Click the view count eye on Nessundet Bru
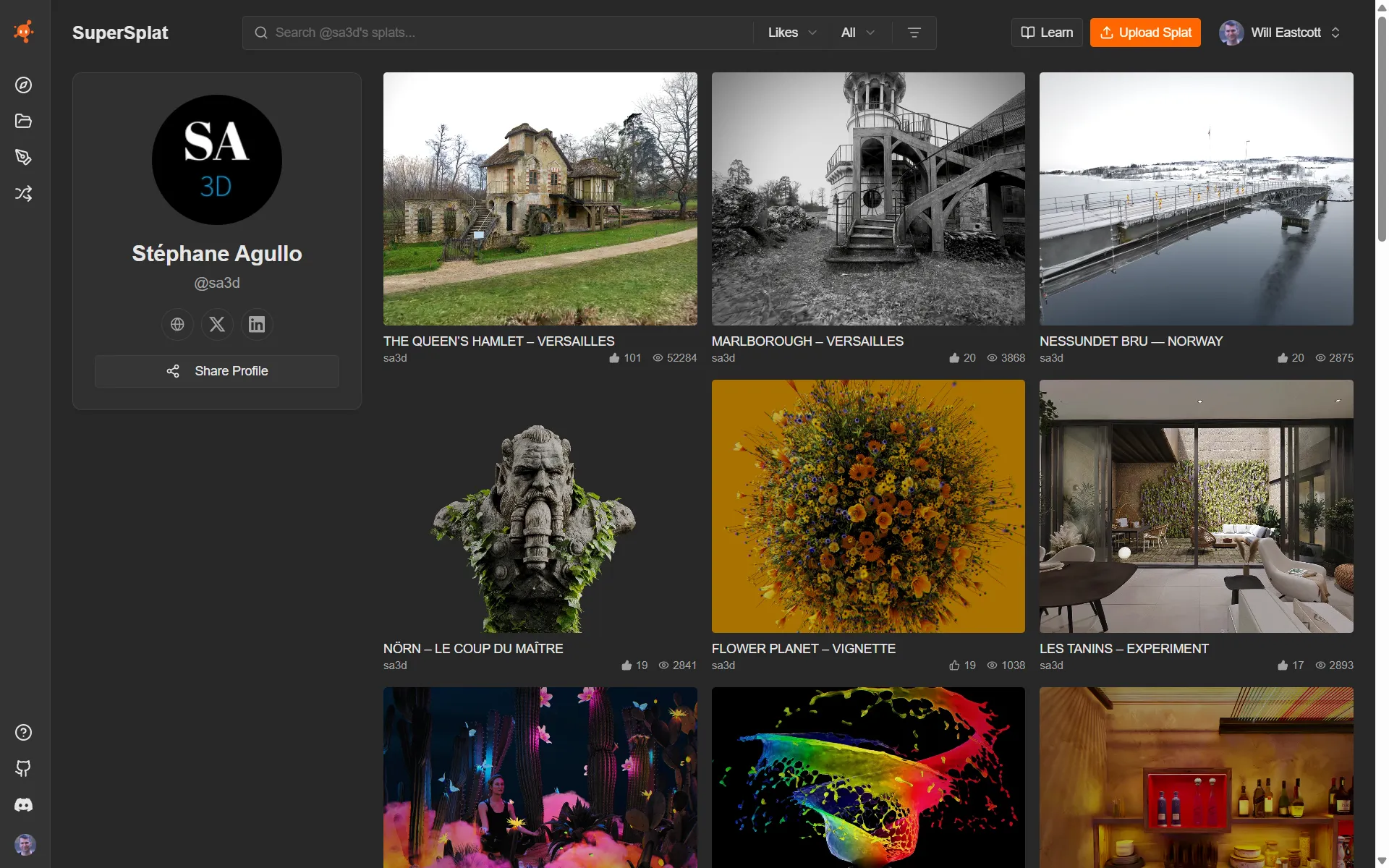1389x868 pixels. tap(1320, 358)
